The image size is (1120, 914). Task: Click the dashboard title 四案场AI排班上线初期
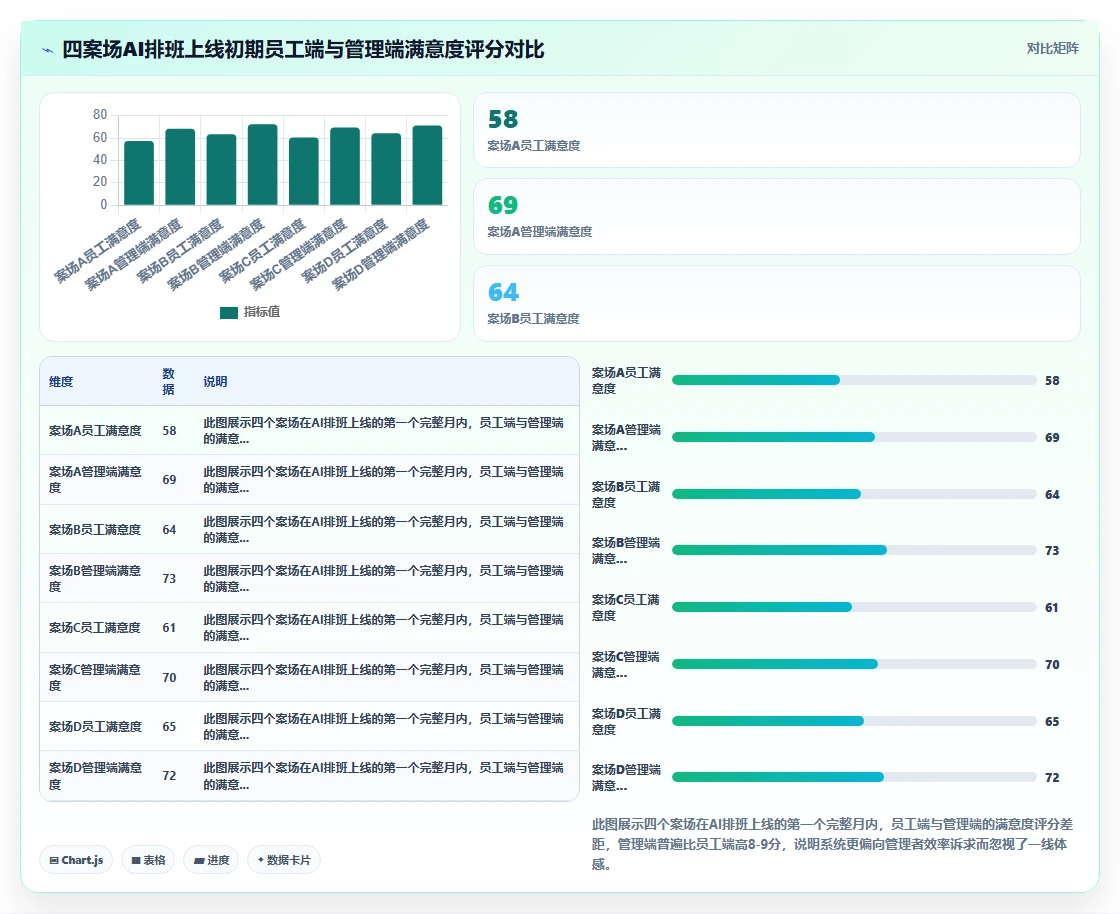pos(303,49)
